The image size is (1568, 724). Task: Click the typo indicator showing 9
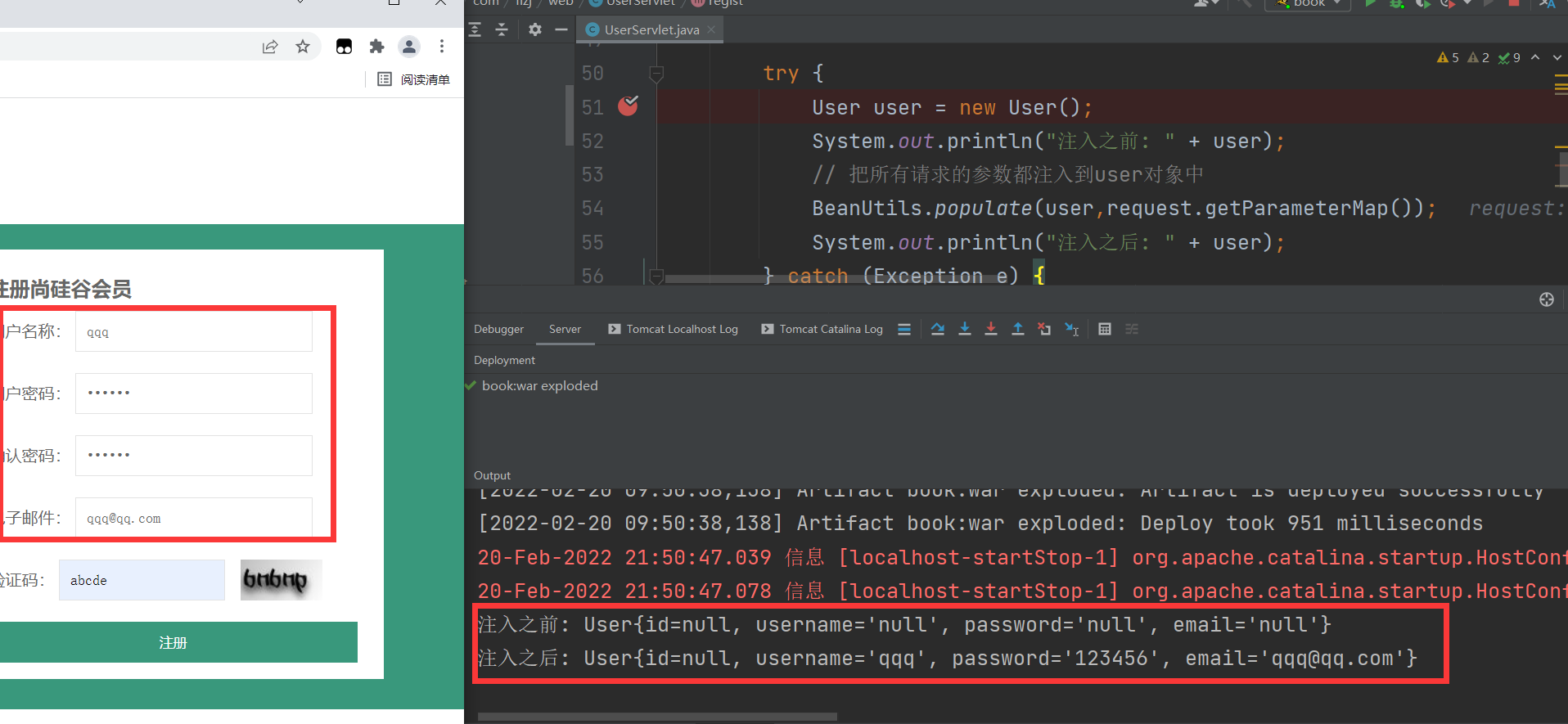(1509, 57)
